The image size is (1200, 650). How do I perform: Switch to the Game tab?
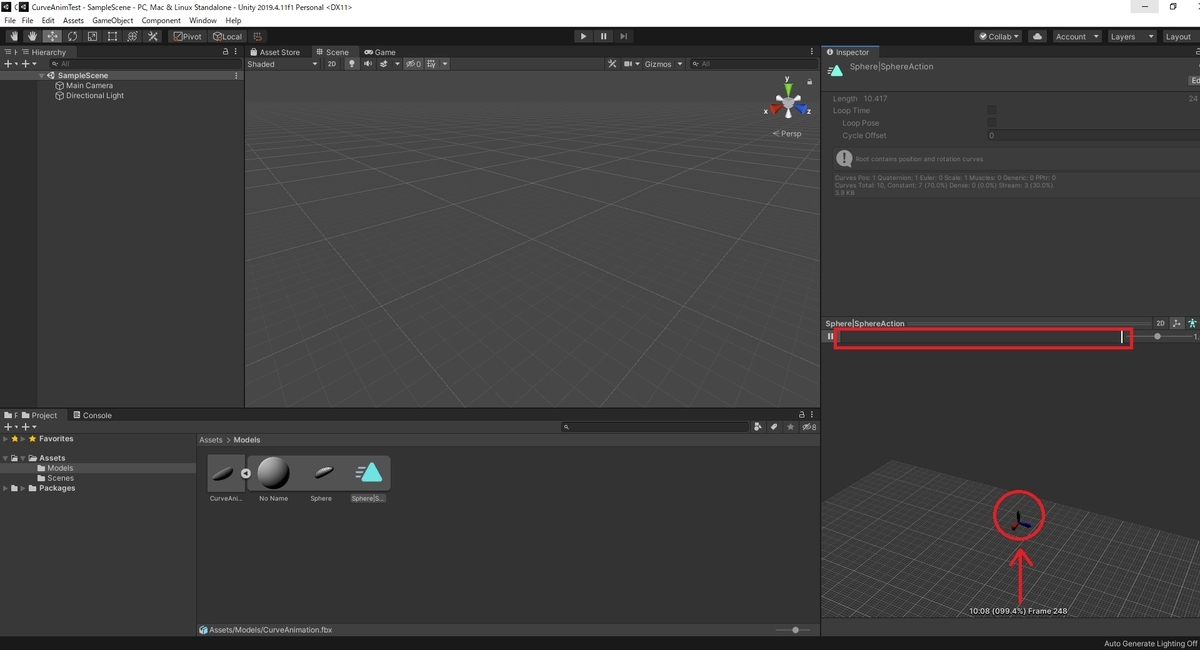pos(380,52)
